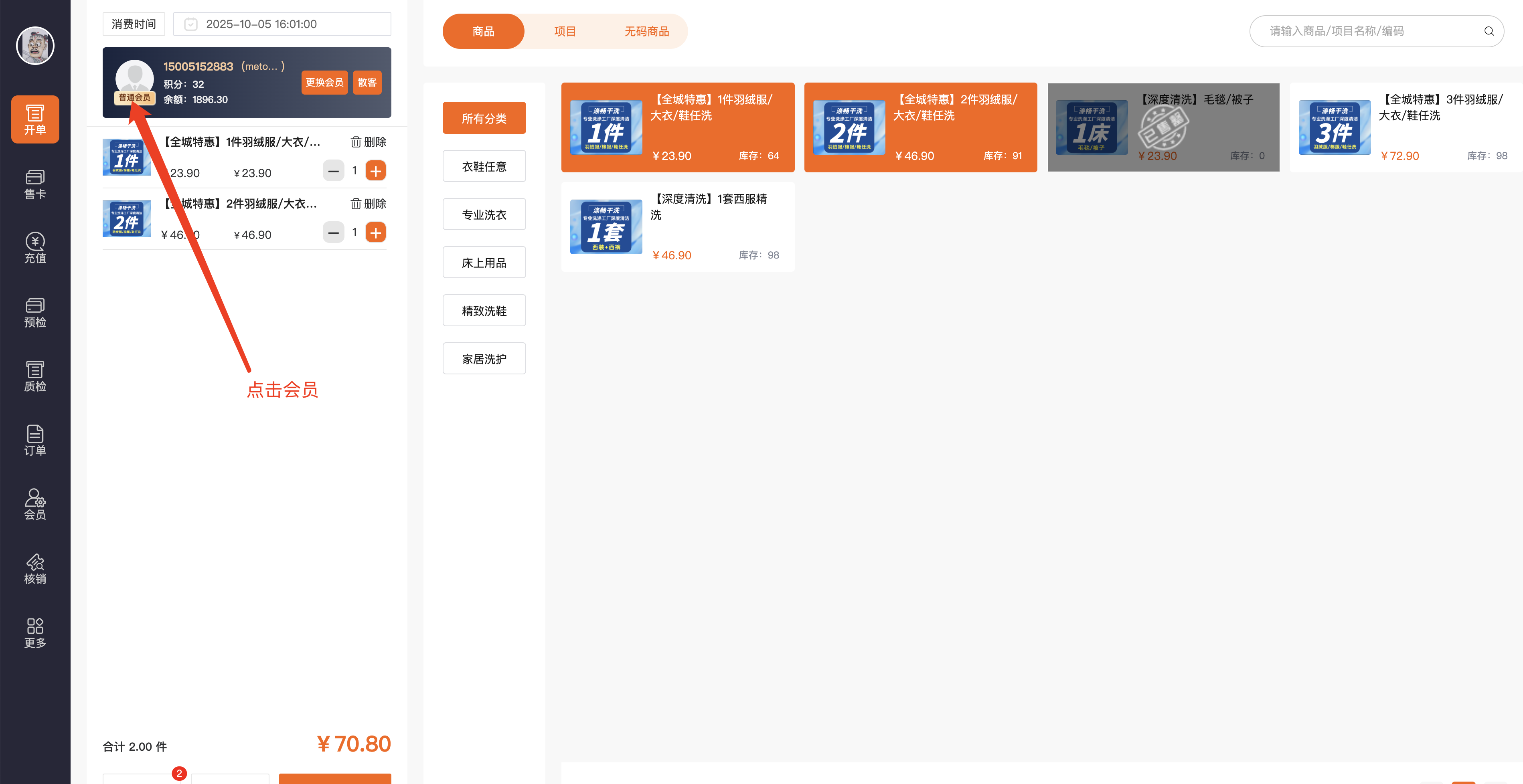Viewport: 1523px width, 784px height.
Task: Open the 更多 more menu icon
Action: (x=35, y=633)
